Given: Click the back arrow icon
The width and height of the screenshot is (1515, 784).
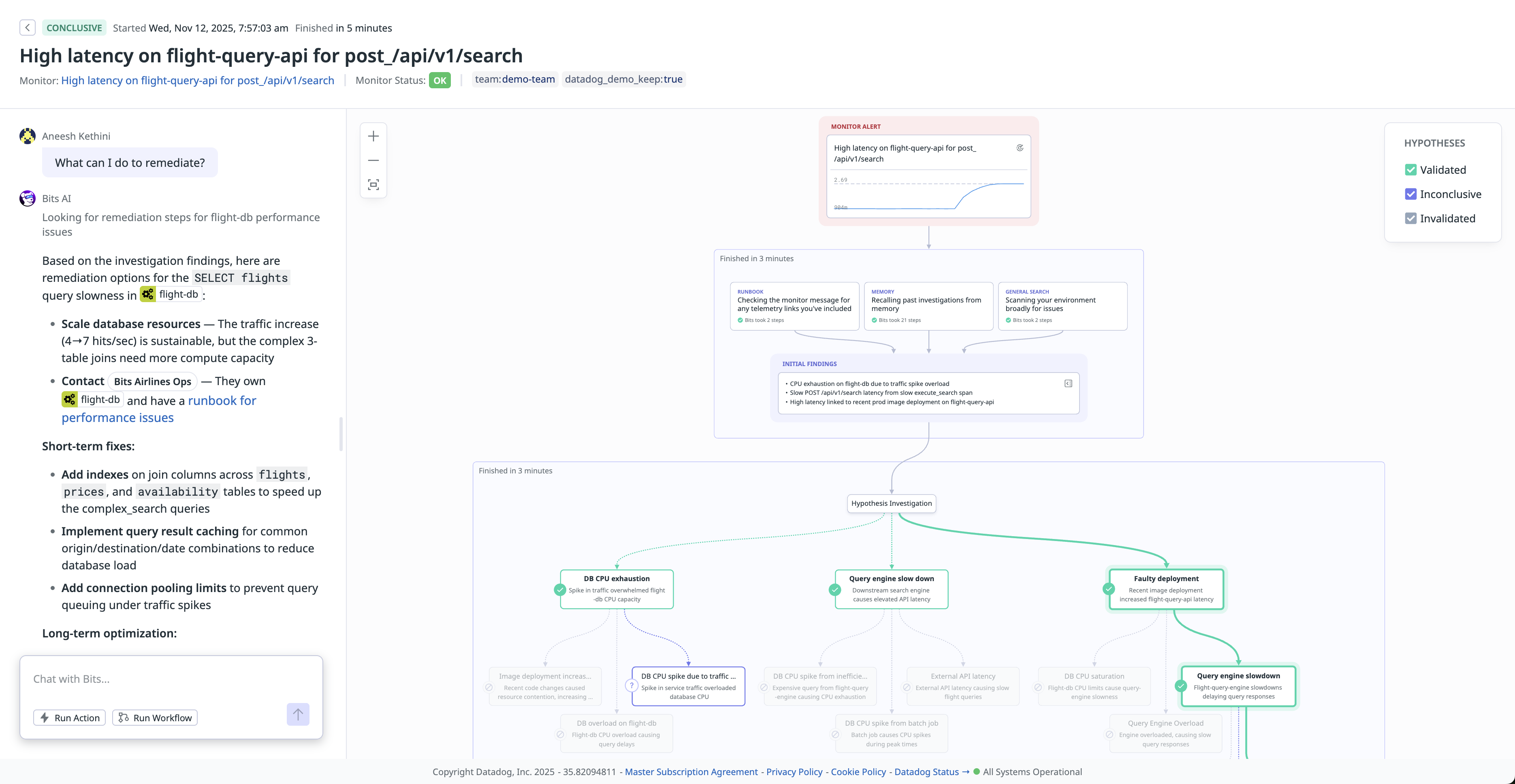Looking at the screenshot, I should 27,28.
